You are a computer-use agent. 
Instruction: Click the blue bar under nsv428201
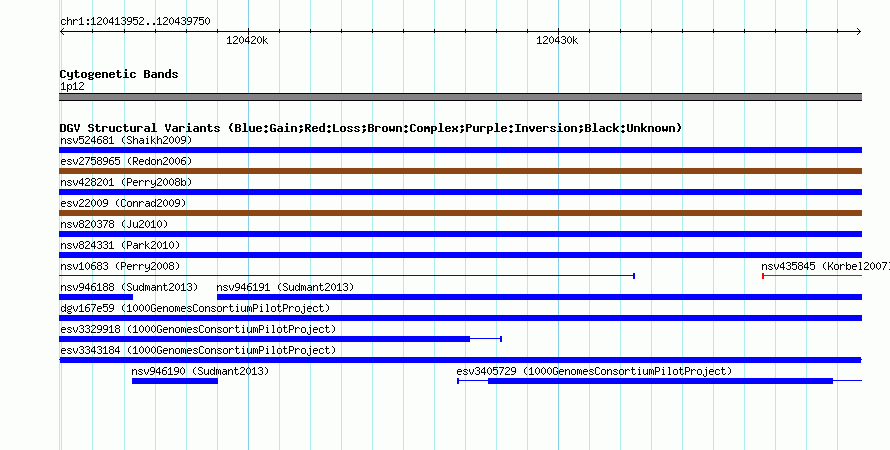(x=460, y=192)
